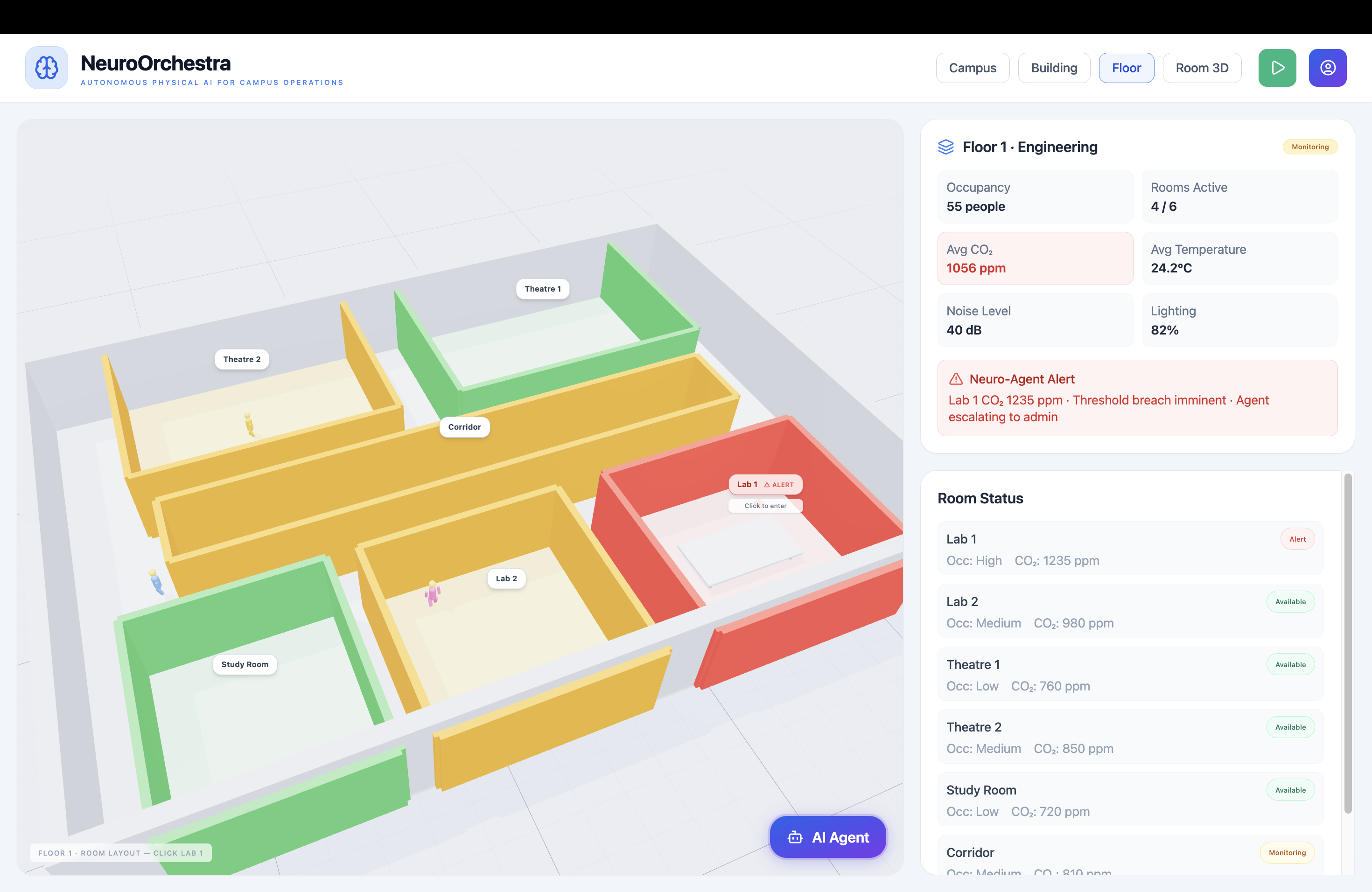Screen dimensions: 1372x892
Task: Switch to the Building view tab
Action: [x=1053, y=68]
